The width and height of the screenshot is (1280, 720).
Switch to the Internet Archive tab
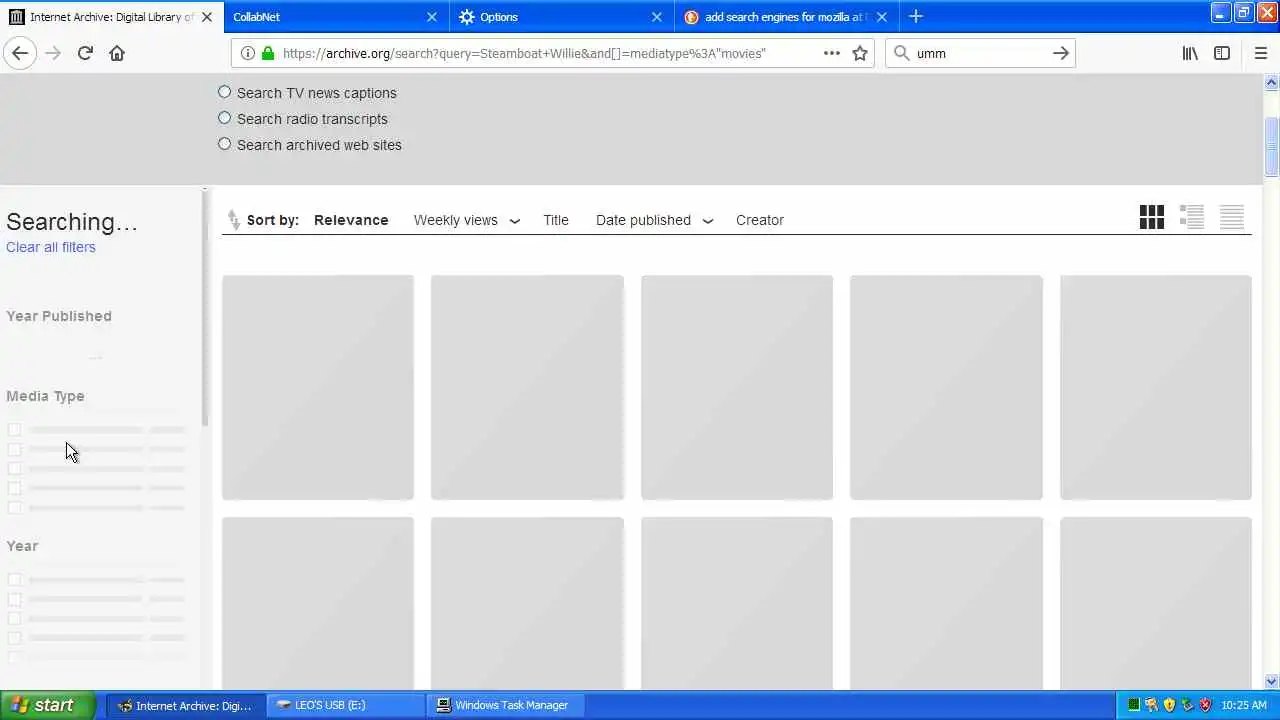pos(112,17)
